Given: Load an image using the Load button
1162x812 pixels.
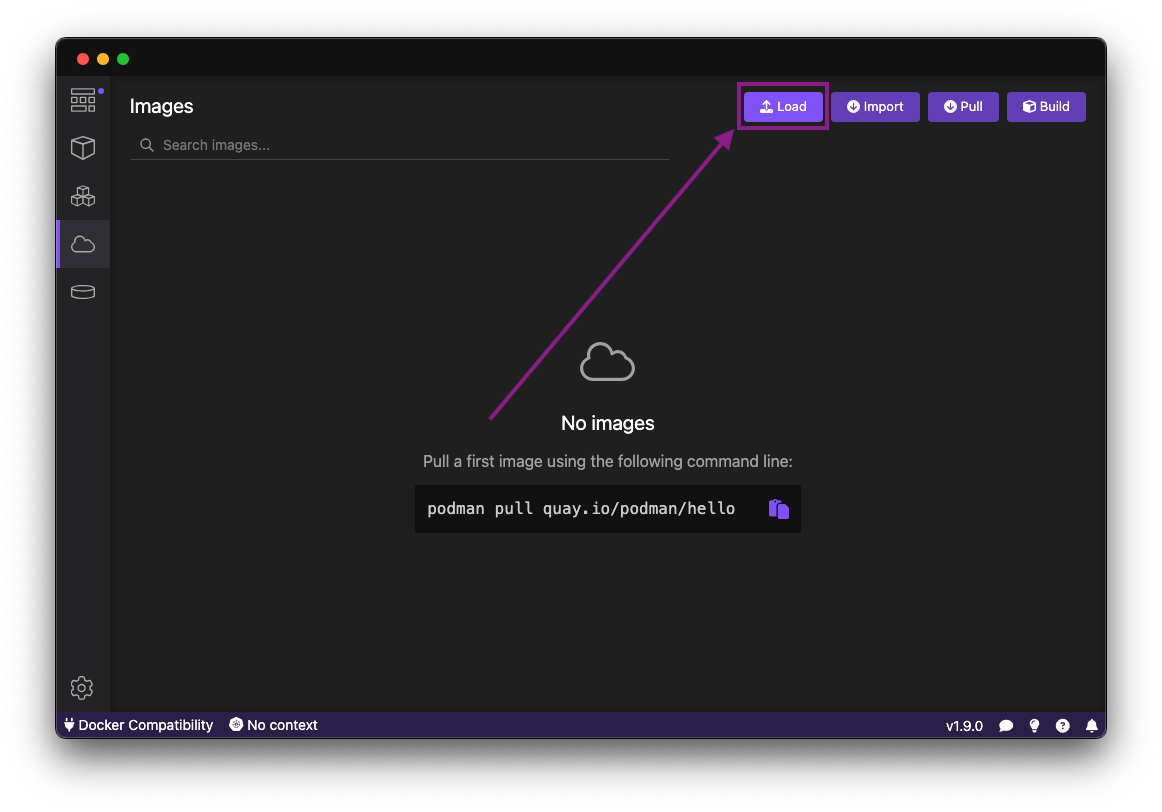Looking at the screenshot, I should pyautogui.click(x=783, y=106).
